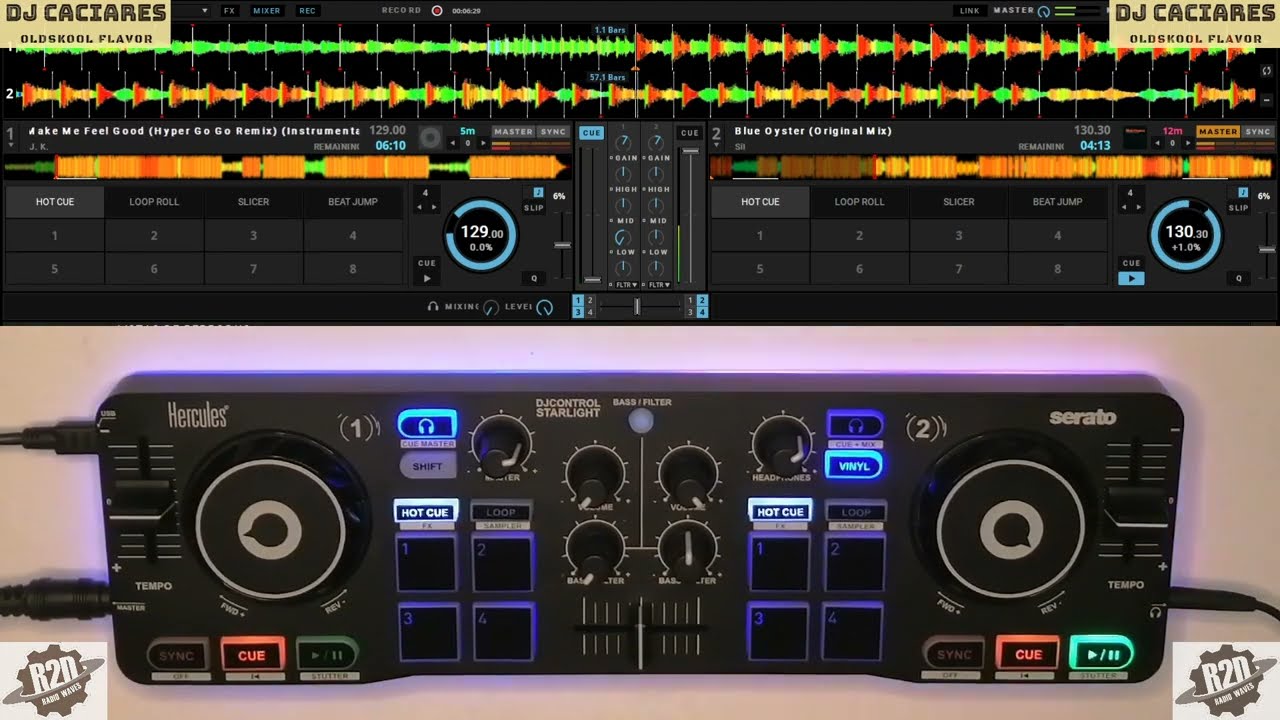Switch deck 2 pads to BEAT JUMP
The height and width of the screenshot is (720, 1280).
[1057, 202]
